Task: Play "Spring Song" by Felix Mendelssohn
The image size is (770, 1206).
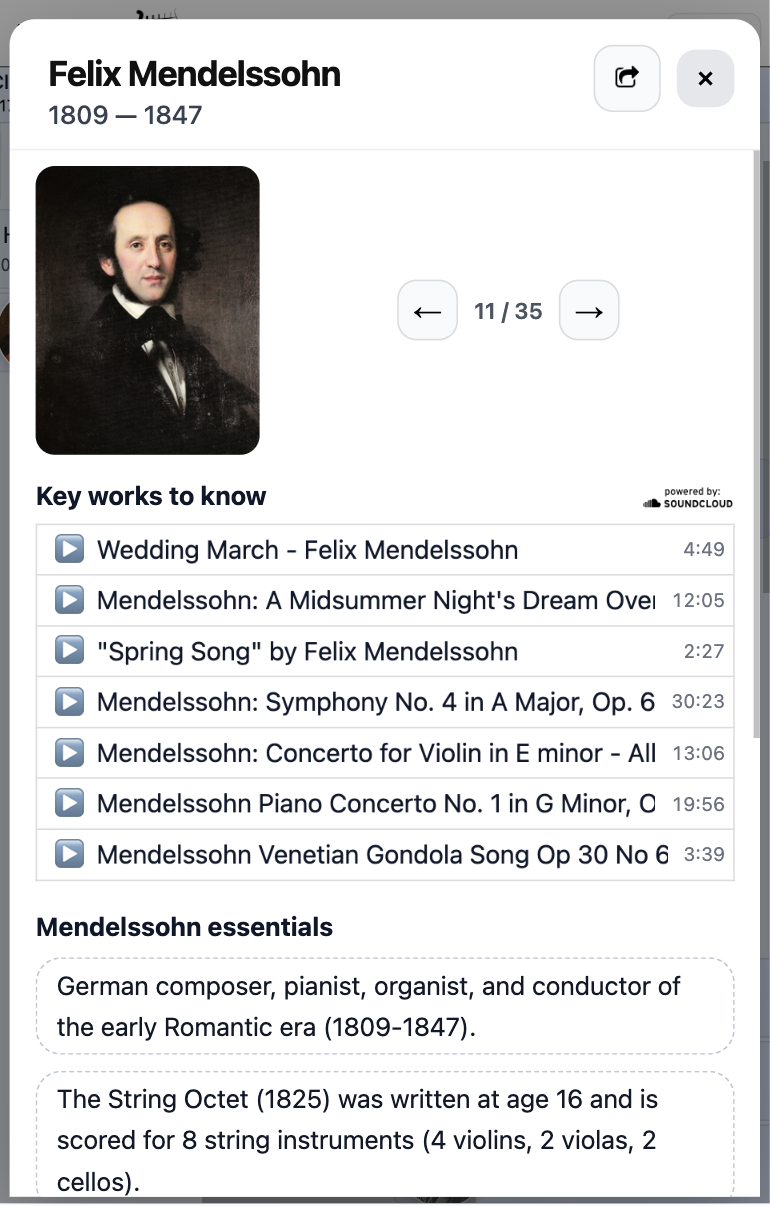Action: point(68,650)
